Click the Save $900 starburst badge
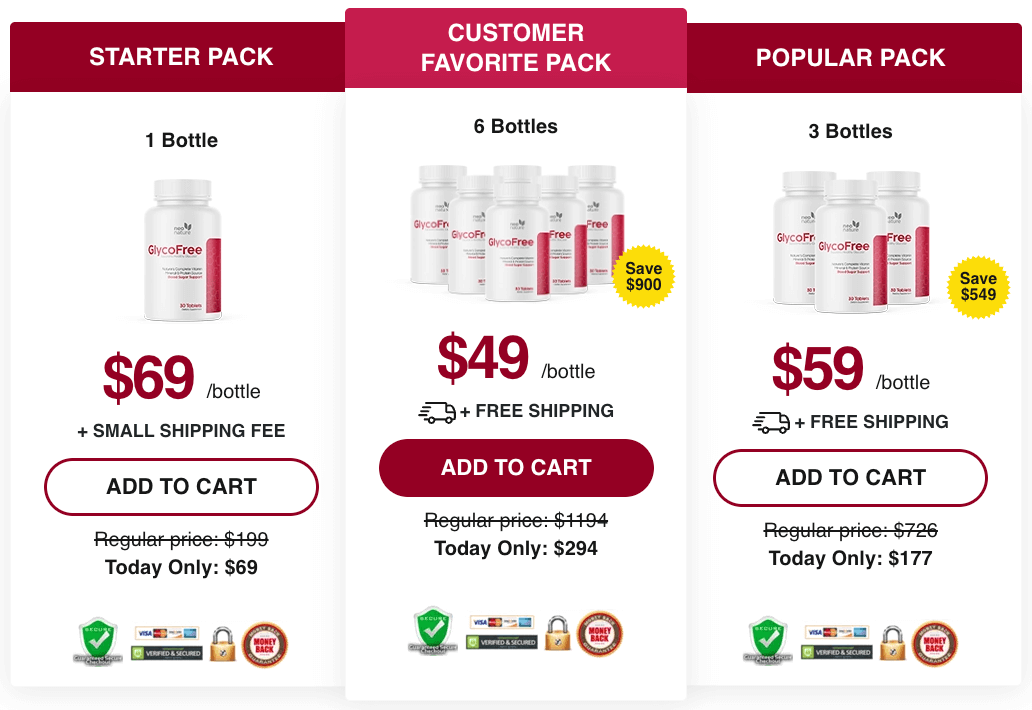The height and width of the screenshot is (710, 1032). point(644,277)
